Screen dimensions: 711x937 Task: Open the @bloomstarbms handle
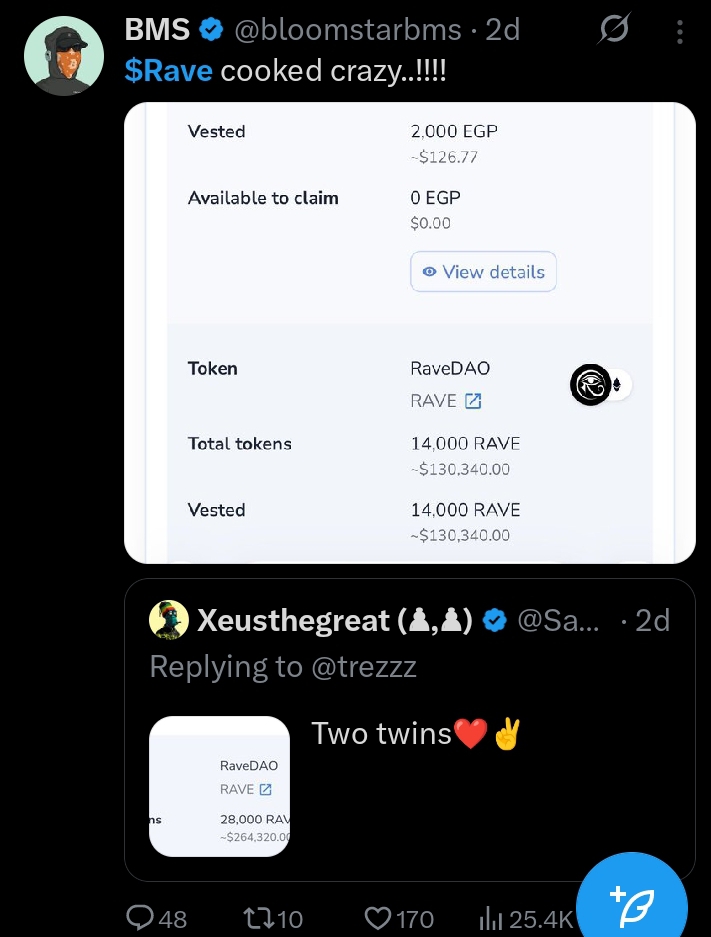347,31
